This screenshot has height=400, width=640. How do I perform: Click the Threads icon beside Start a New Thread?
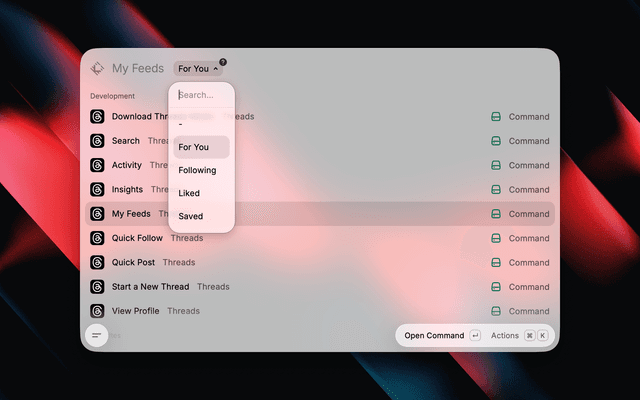click(x=97, y=287)
